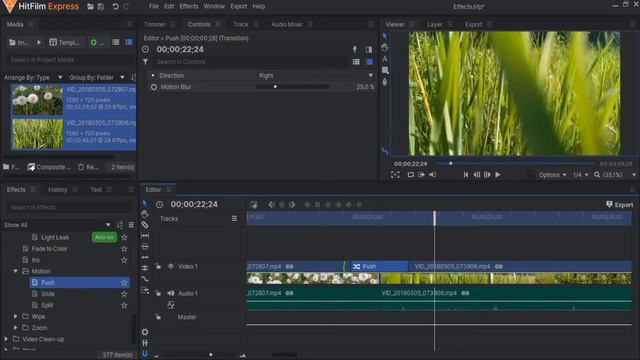
Task: Jump to start in Viewer playback
Action: click(x=466, y=175)
